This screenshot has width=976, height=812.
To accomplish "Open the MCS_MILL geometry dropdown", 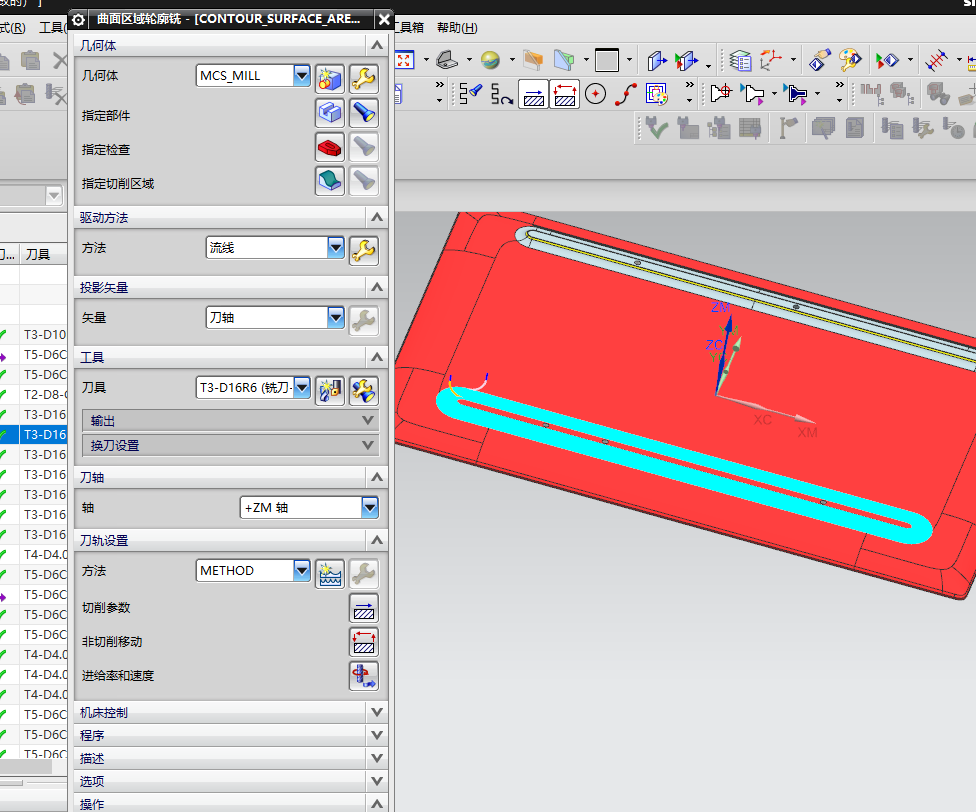I will pyautogui.click(x=301, y=76).
